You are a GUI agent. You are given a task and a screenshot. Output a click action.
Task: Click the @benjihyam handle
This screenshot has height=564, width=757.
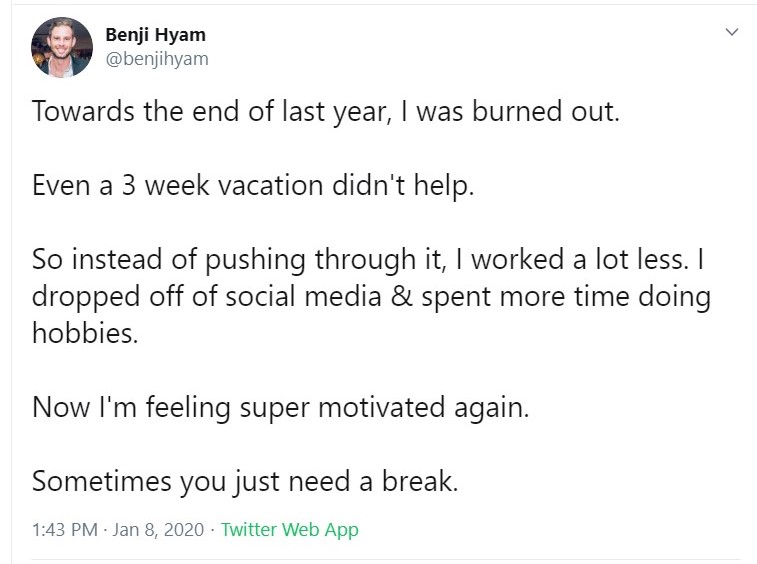pyautogui.click(x=157, y=58)
